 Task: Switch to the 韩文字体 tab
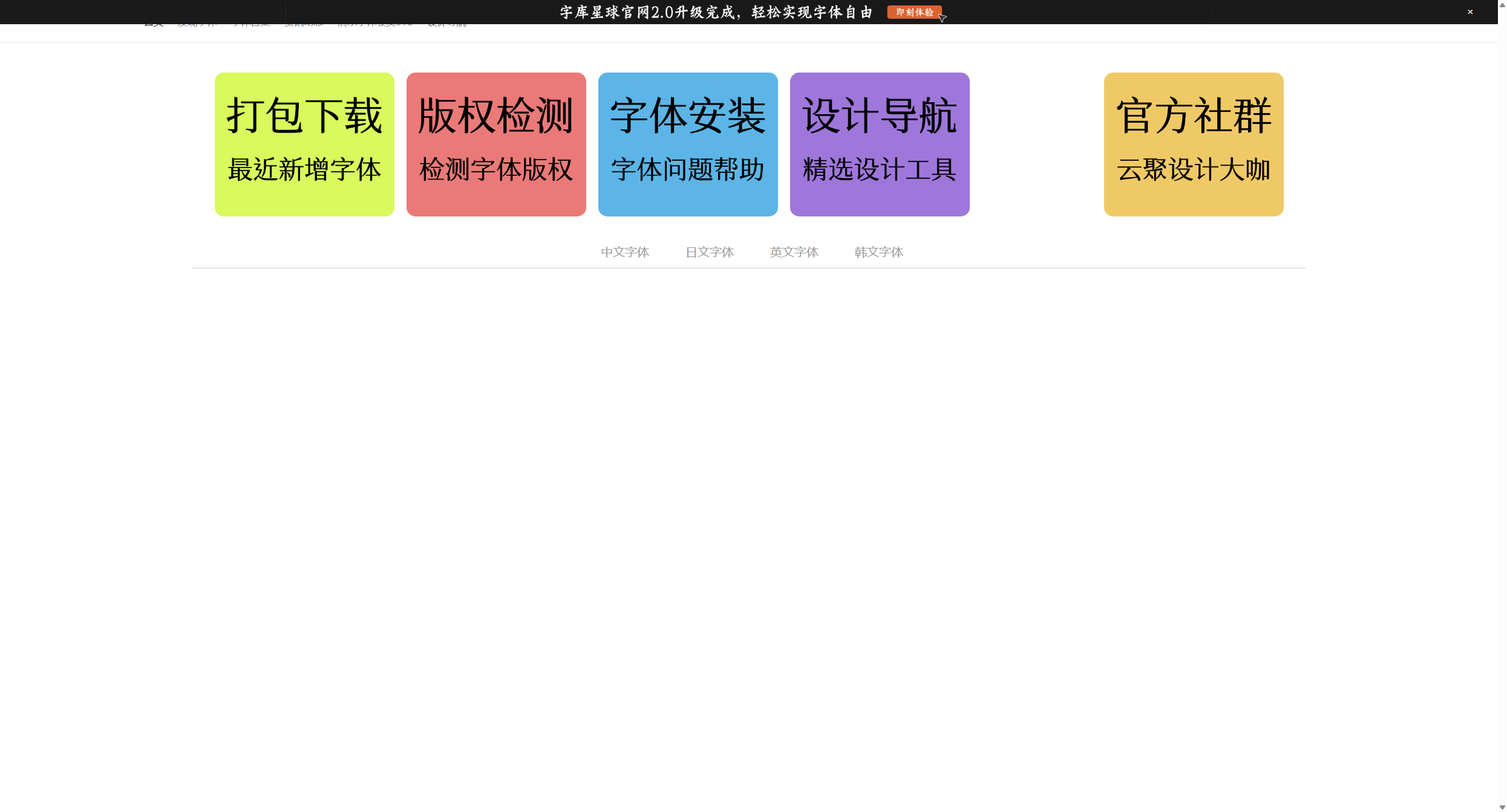coord(879,252)
